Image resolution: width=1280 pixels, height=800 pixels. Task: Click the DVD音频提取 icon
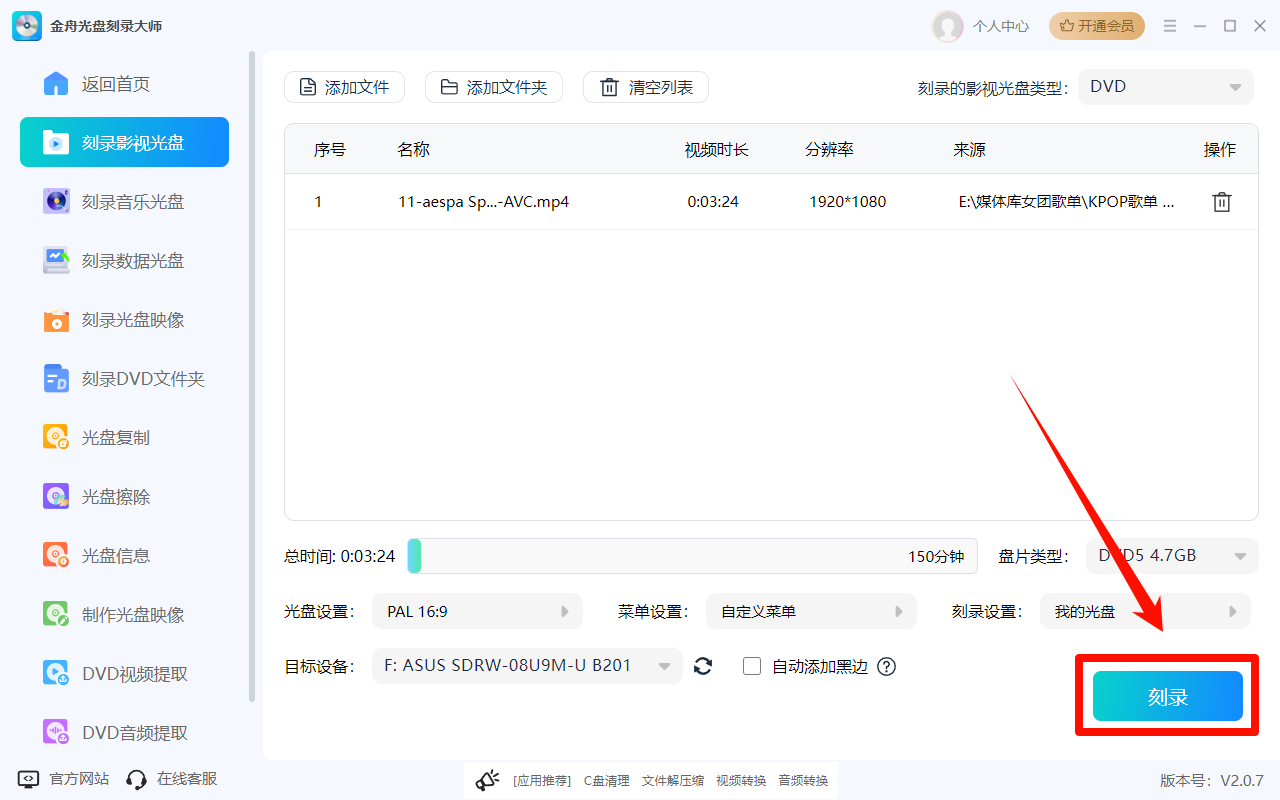pos(56,732)
